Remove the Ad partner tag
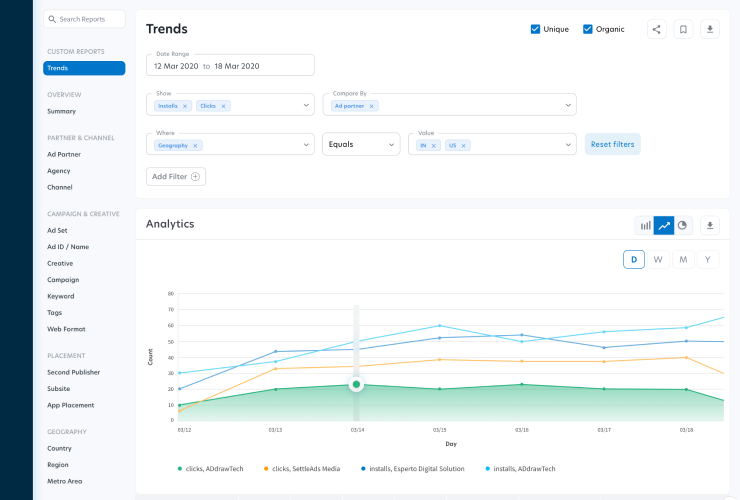The image size is (740, 500). (x=371, y=106)
